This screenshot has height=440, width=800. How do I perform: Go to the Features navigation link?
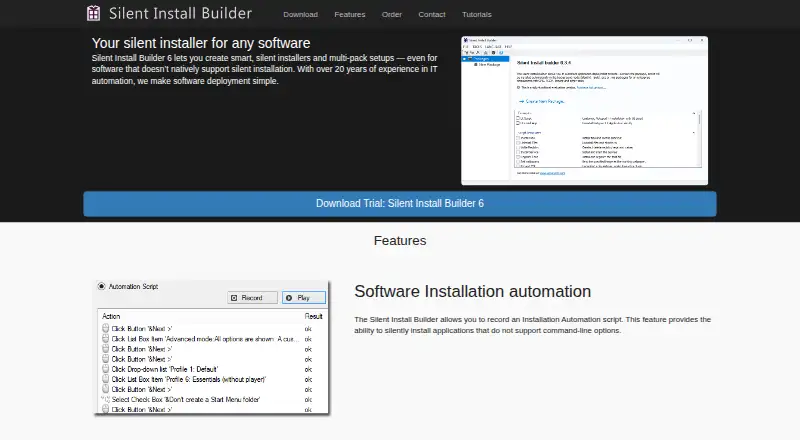pos(349,14)
